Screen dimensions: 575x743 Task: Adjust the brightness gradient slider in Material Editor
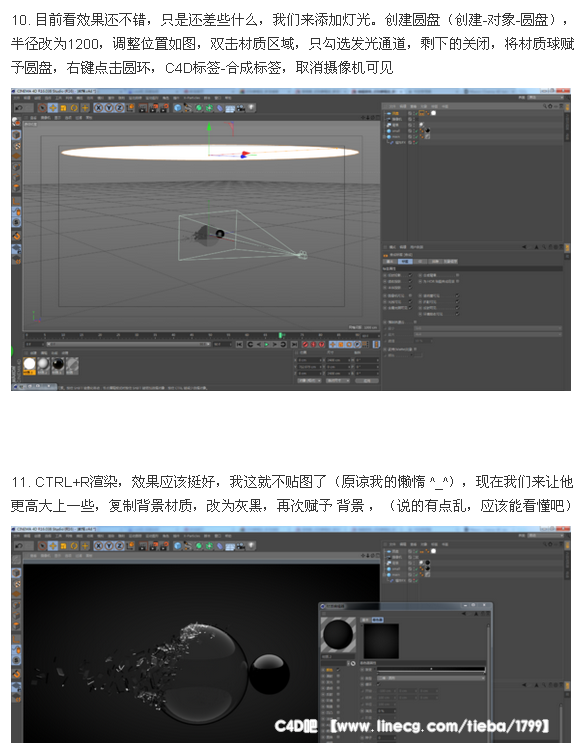click(x=431, y=669)
